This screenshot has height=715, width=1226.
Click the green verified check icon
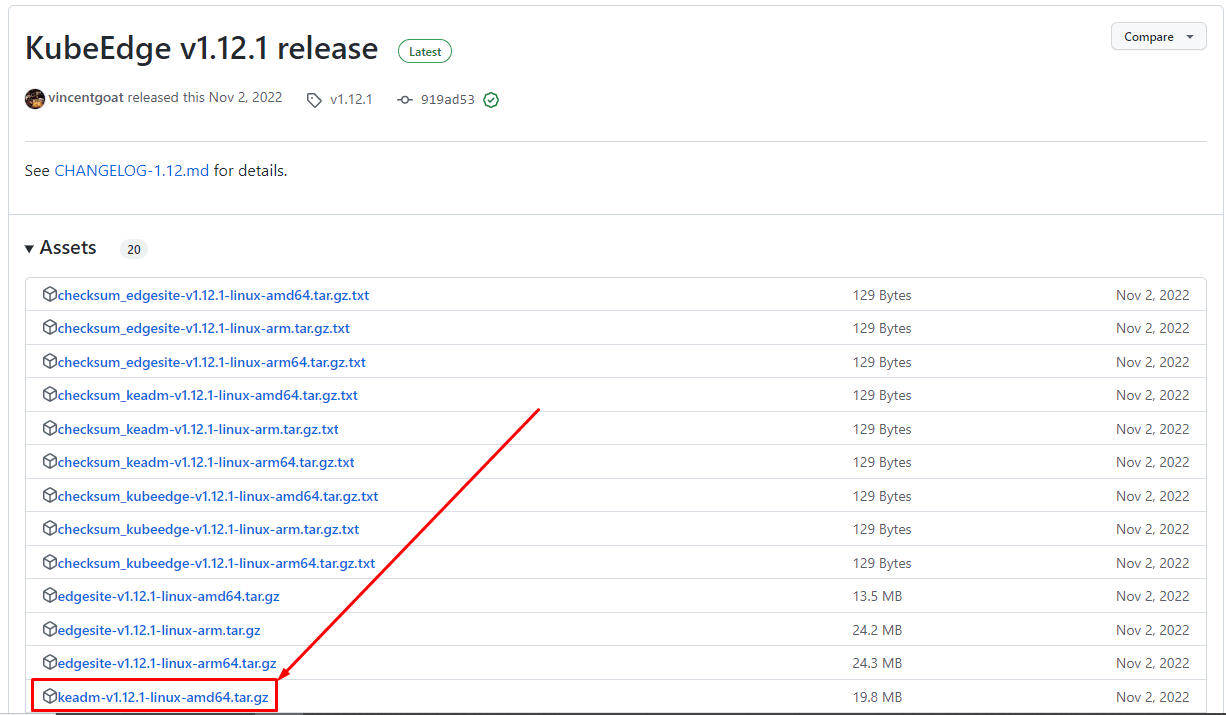coord(491,100)
